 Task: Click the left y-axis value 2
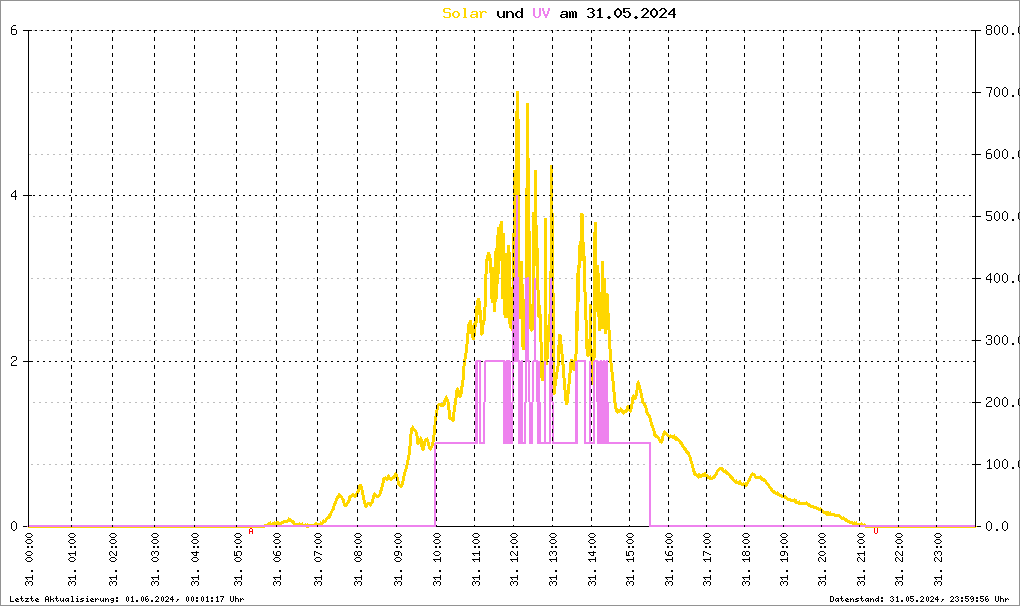tap(13, 361)
